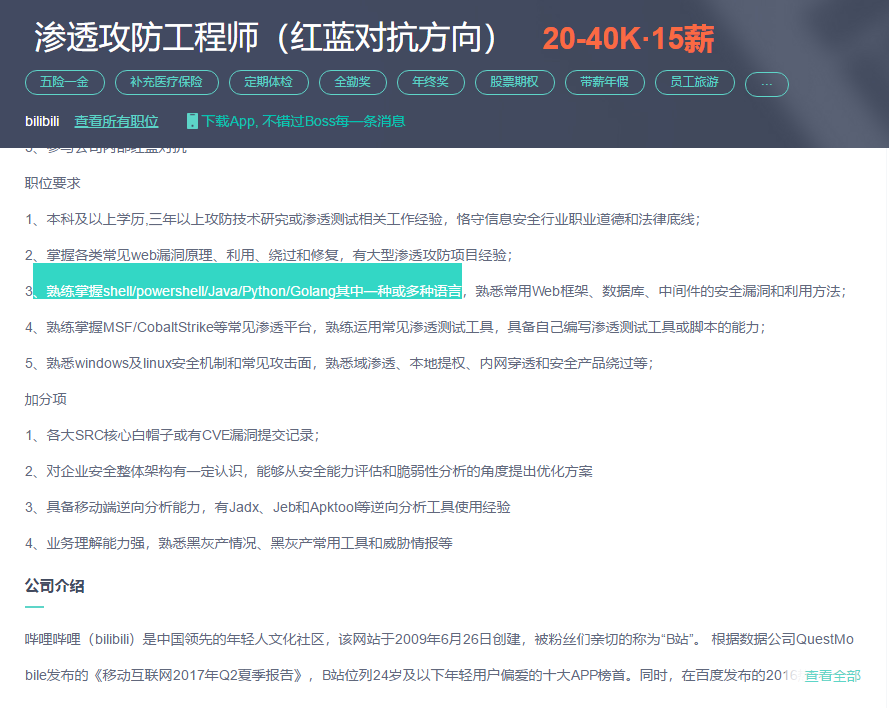Click the 补充医疗保险 benefit tag
Viewport: 889px width, 708px height.
(166, 82)
